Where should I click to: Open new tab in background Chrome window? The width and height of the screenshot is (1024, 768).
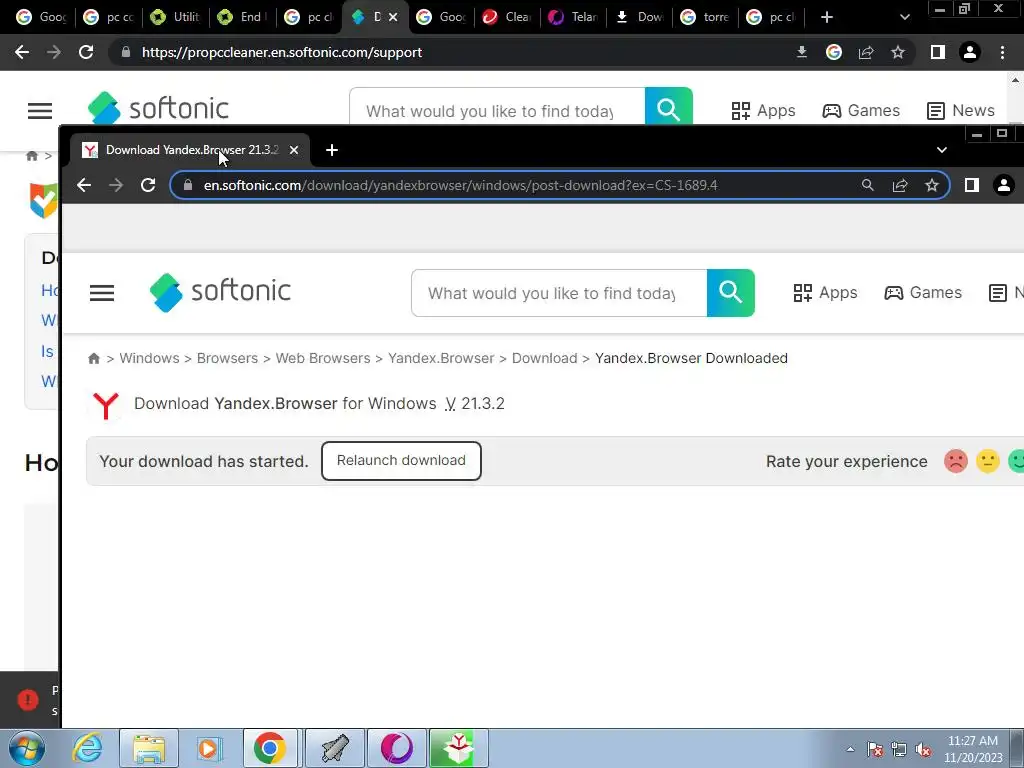pyautogui.click(x=827, y=17)
